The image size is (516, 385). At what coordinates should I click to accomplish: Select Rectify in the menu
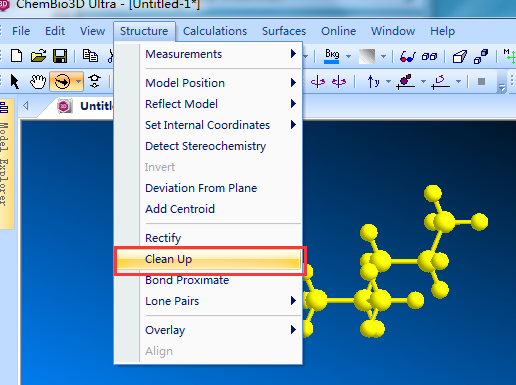coord(208,238)
